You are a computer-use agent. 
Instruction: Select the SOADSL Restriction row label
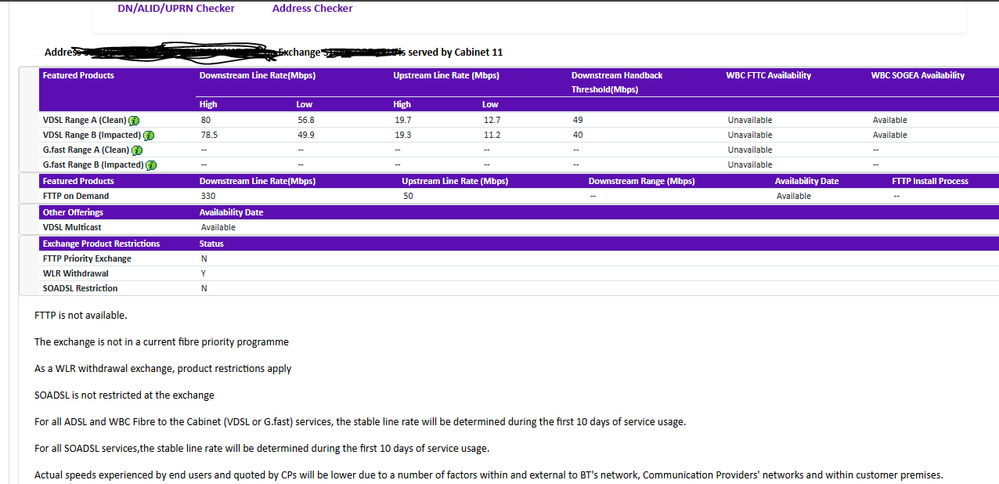(79, 288)
